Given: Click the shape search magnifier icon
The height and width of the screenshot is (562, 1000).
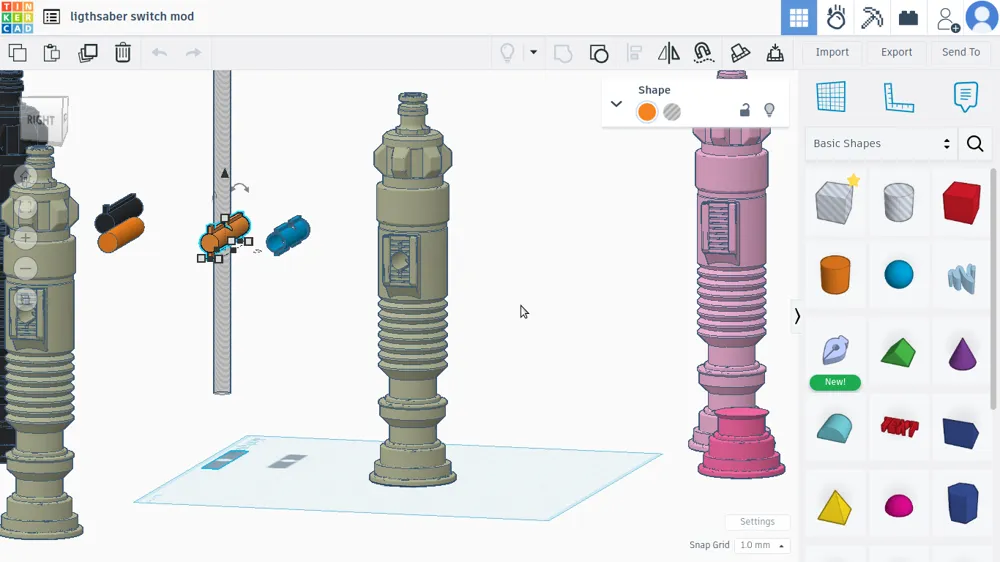Looking at the screenshot, I should tap(975, 144).
